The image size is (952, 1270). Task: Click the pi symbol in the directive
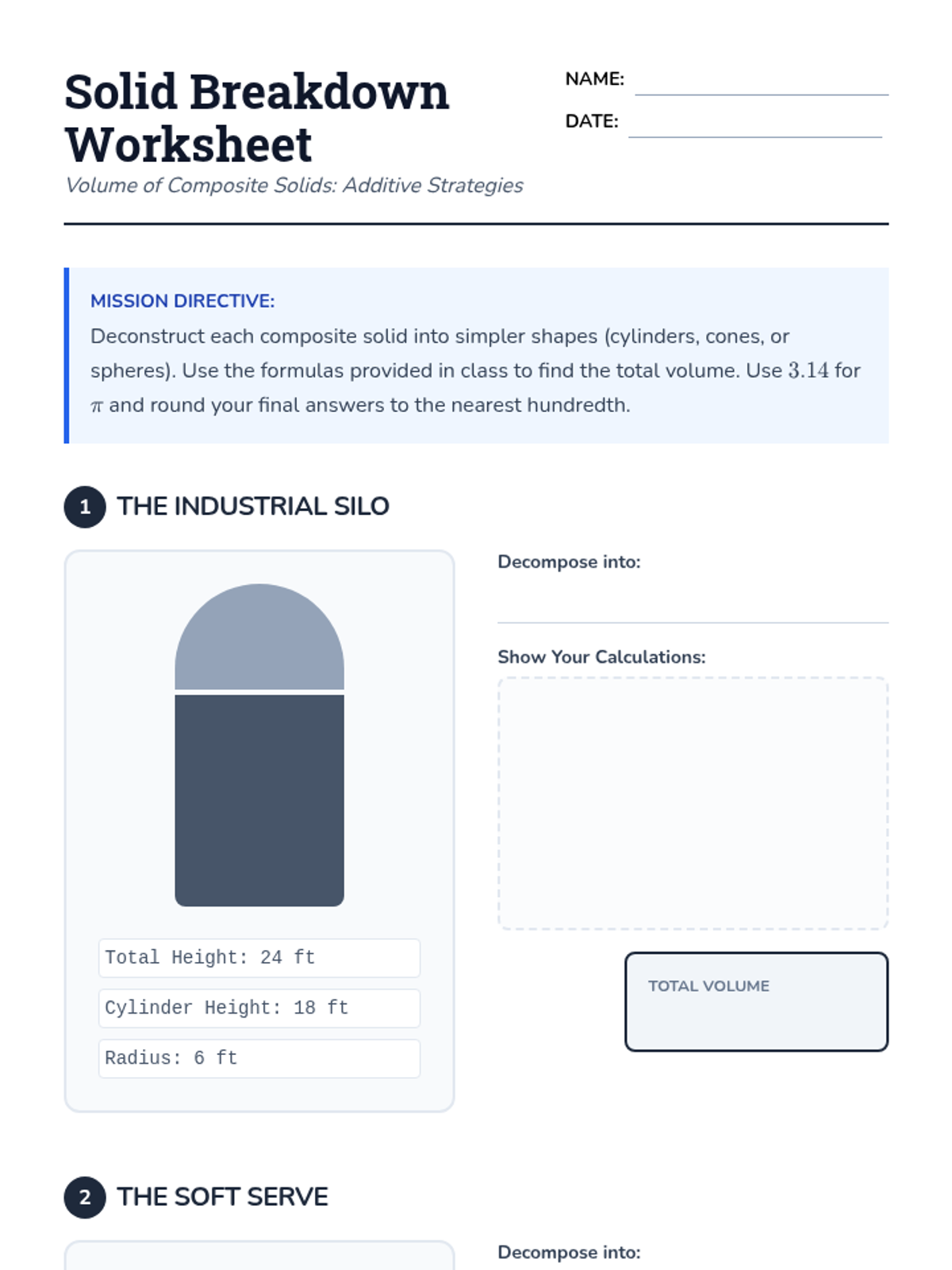coord(97,406)
